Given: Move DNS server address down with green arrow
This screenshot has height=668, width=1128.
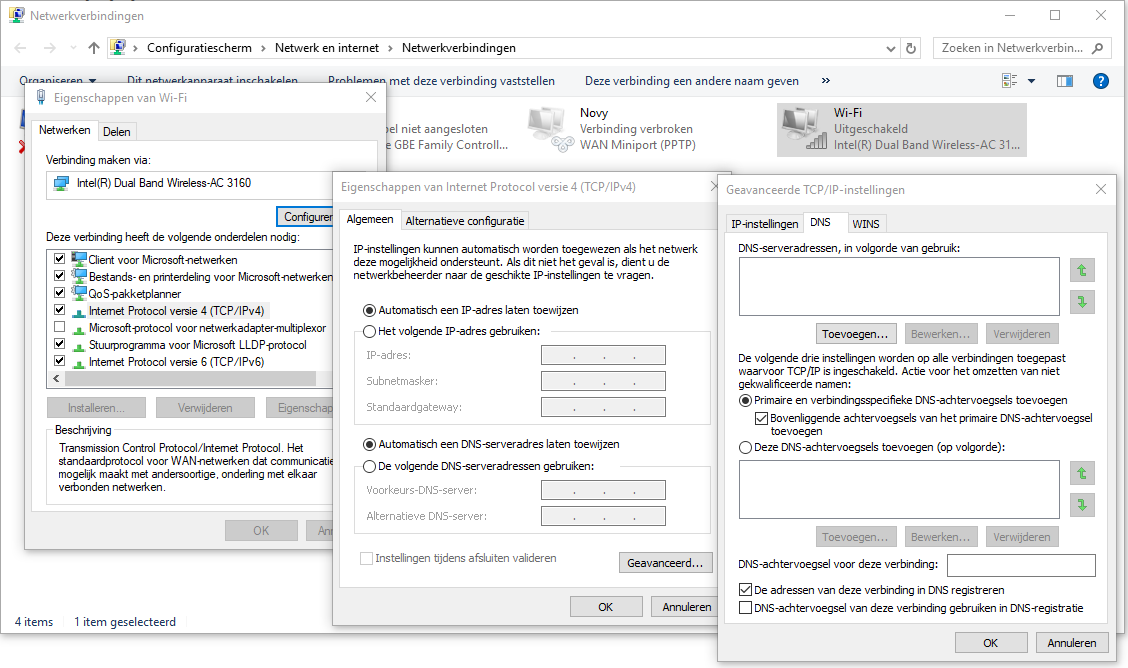Looking at the screenshot, I should (x=1082, y=301).
